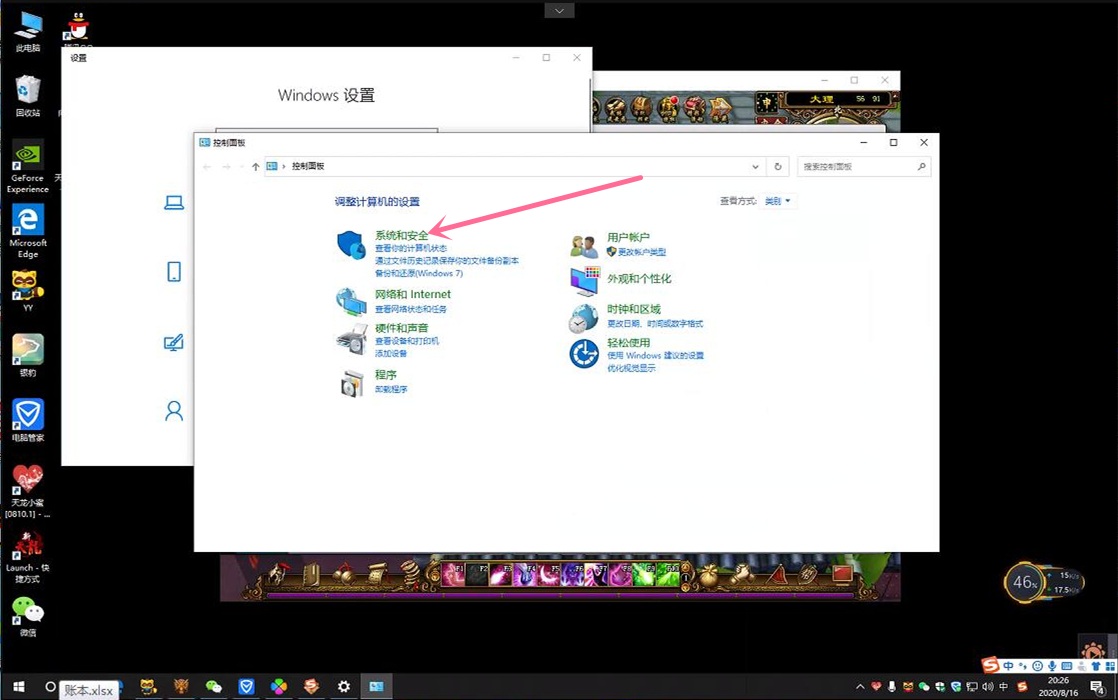
Task: Click the colorful pinwheel taskbar icon
Action: point(279,686)
